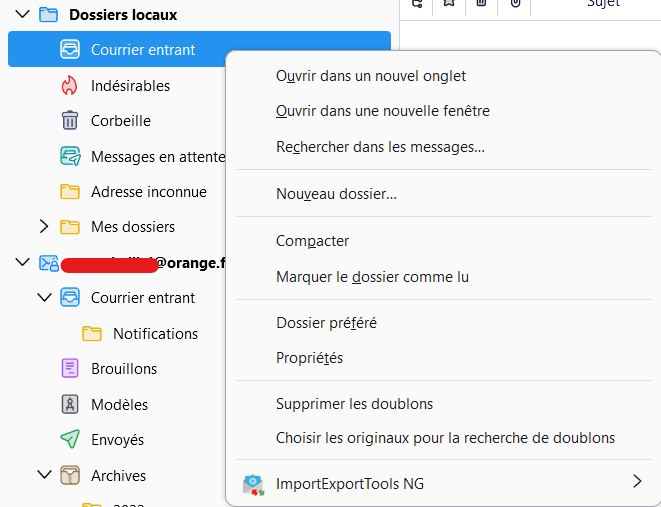Open the Adresse inconnue folder
This screenshot has height=507, width=661.
(x=149, y=192)
